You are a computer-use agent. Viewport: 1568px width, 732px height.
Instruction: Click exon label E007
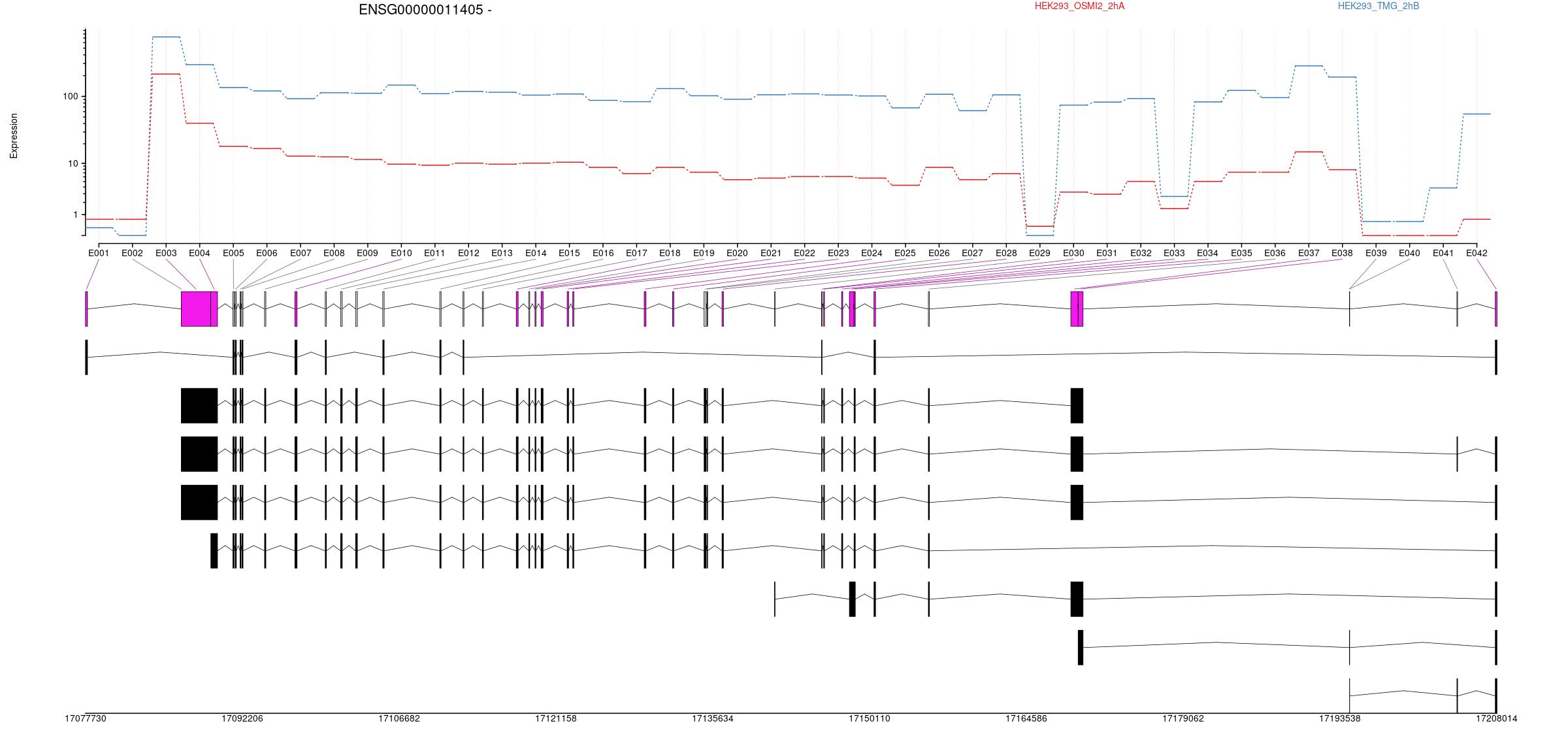pos(301,253)
